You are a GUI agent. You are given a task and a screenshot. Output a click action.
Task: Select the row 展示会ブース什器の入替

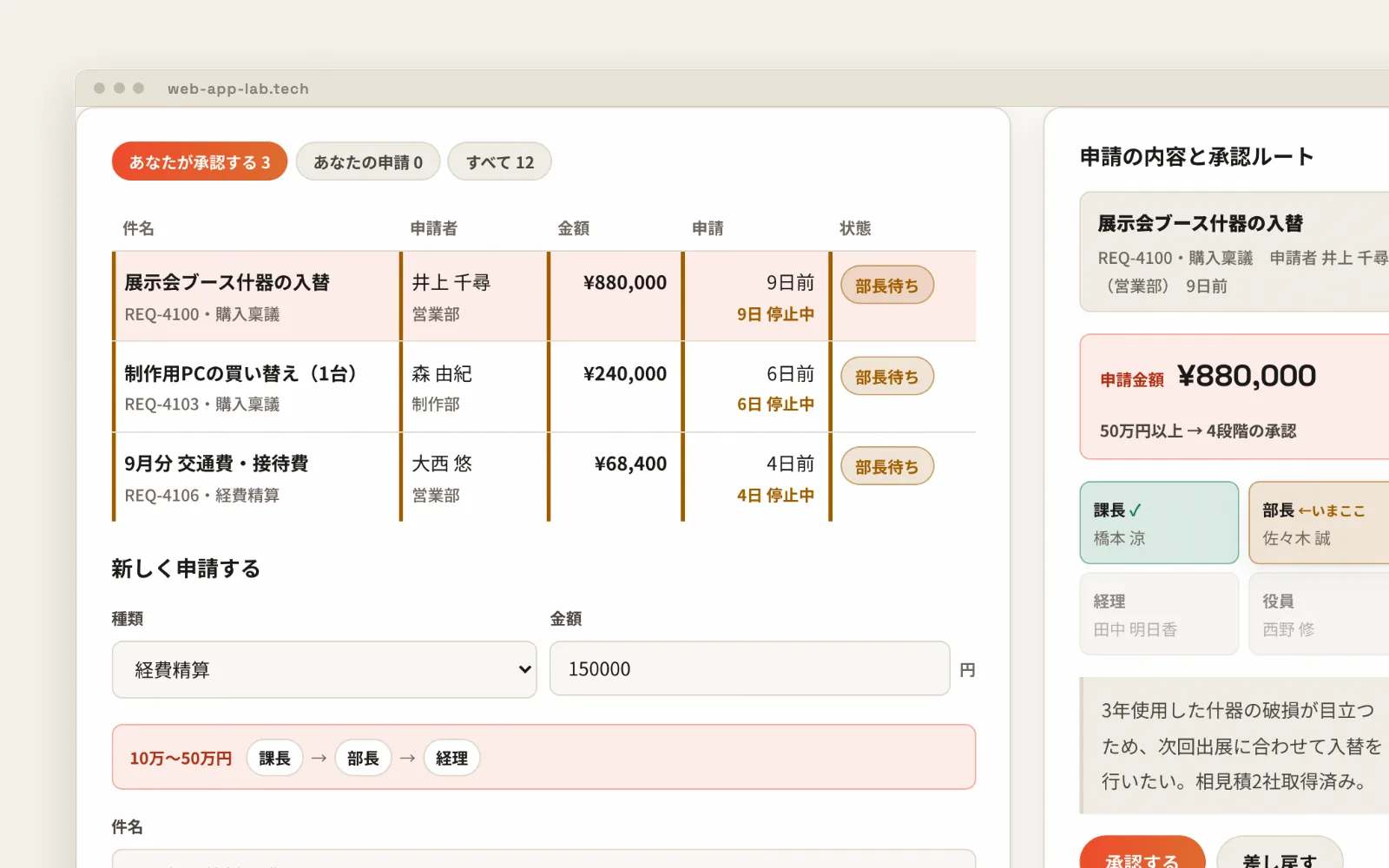pos(544,296)
